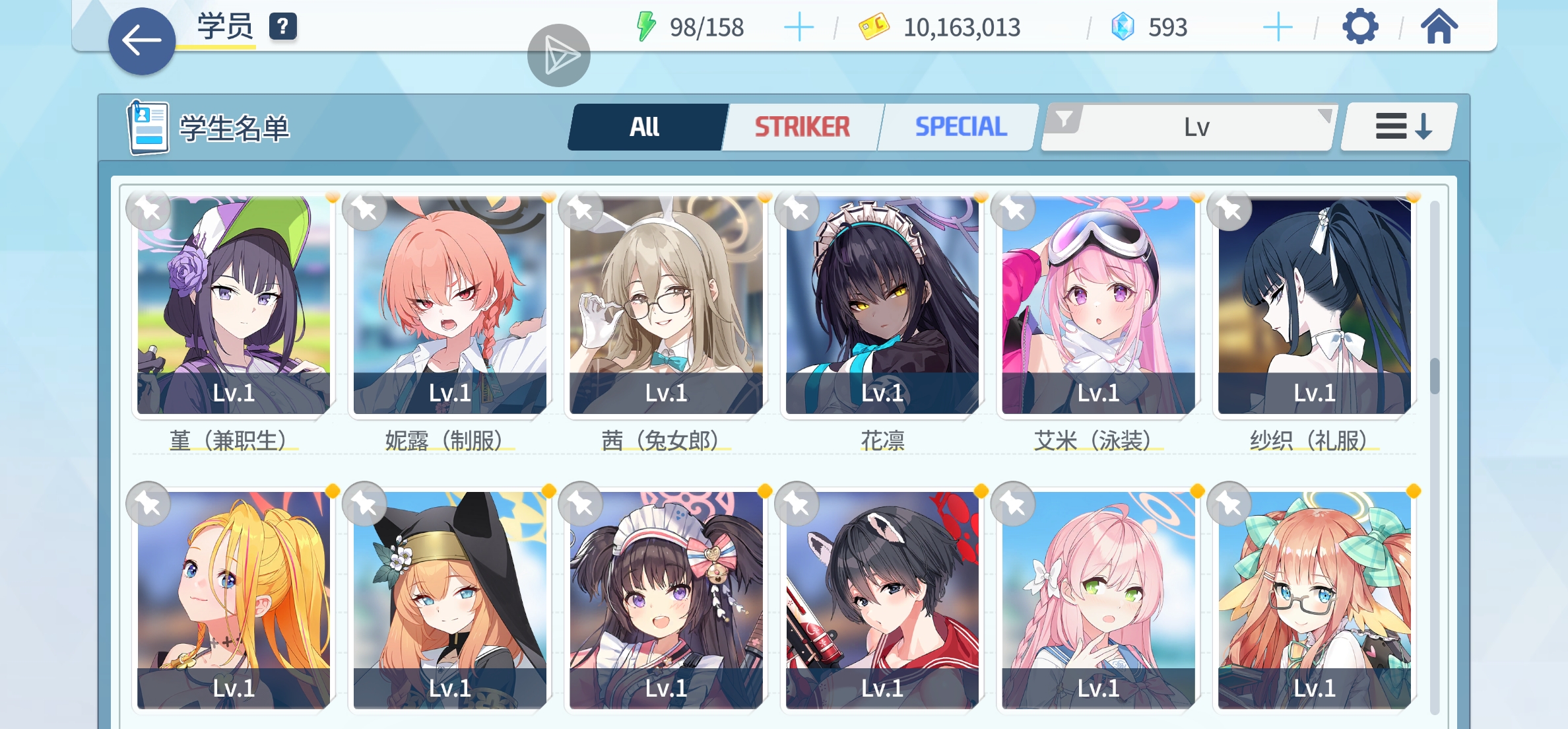
Task: Tap the gray paper-plane play button
Action: click(558, 55)
